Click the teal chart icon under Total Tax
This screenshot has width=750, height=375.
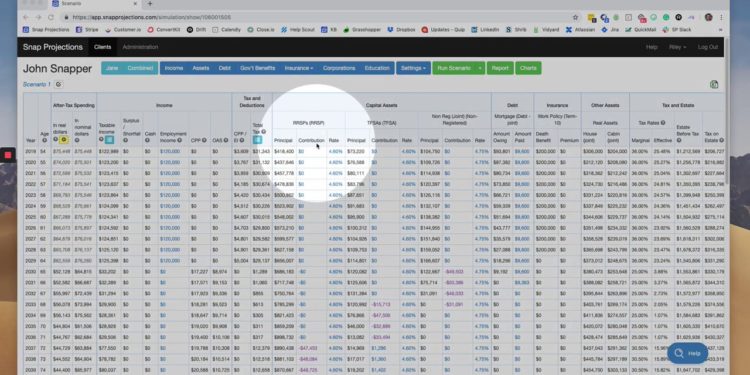(x=257, y=140)
